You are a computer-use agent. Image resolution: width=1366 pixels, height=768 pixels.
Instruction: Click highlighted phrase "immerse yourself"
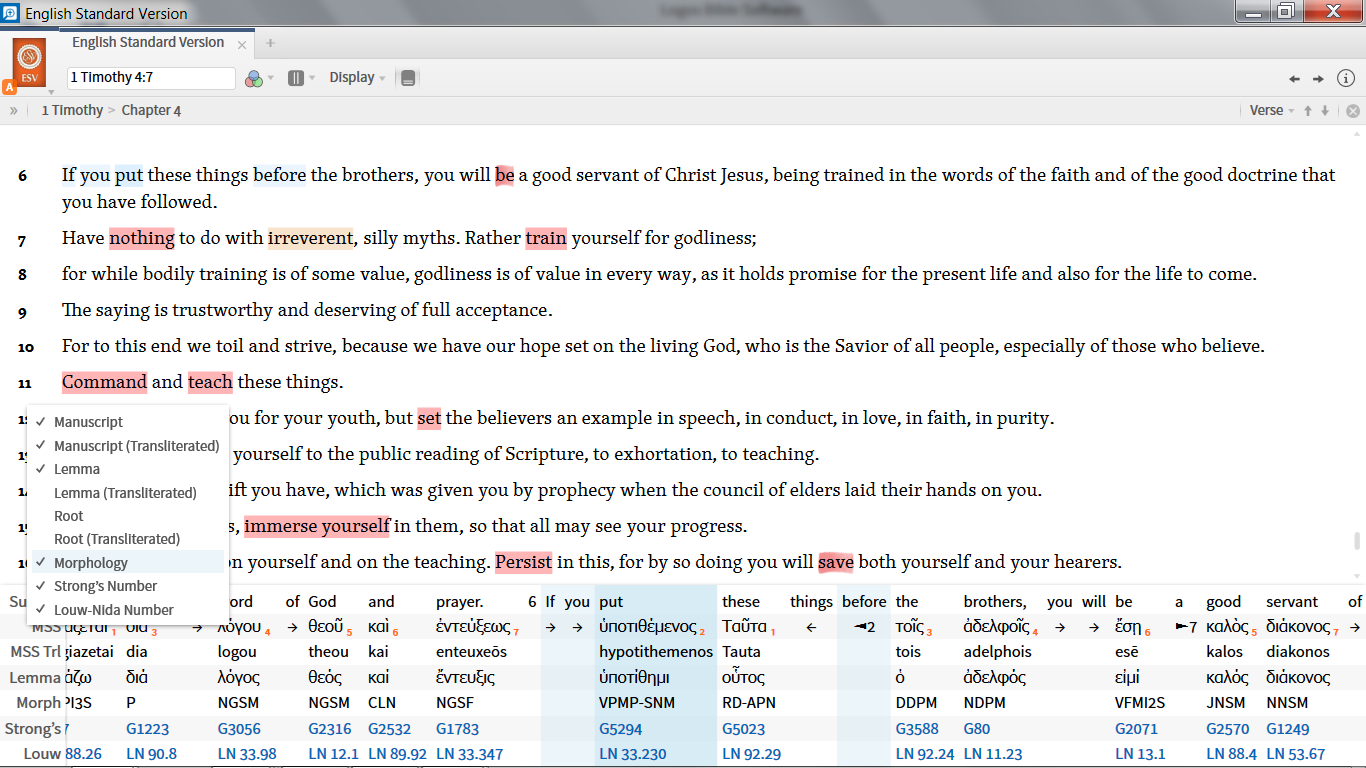[x=317, y=526]
